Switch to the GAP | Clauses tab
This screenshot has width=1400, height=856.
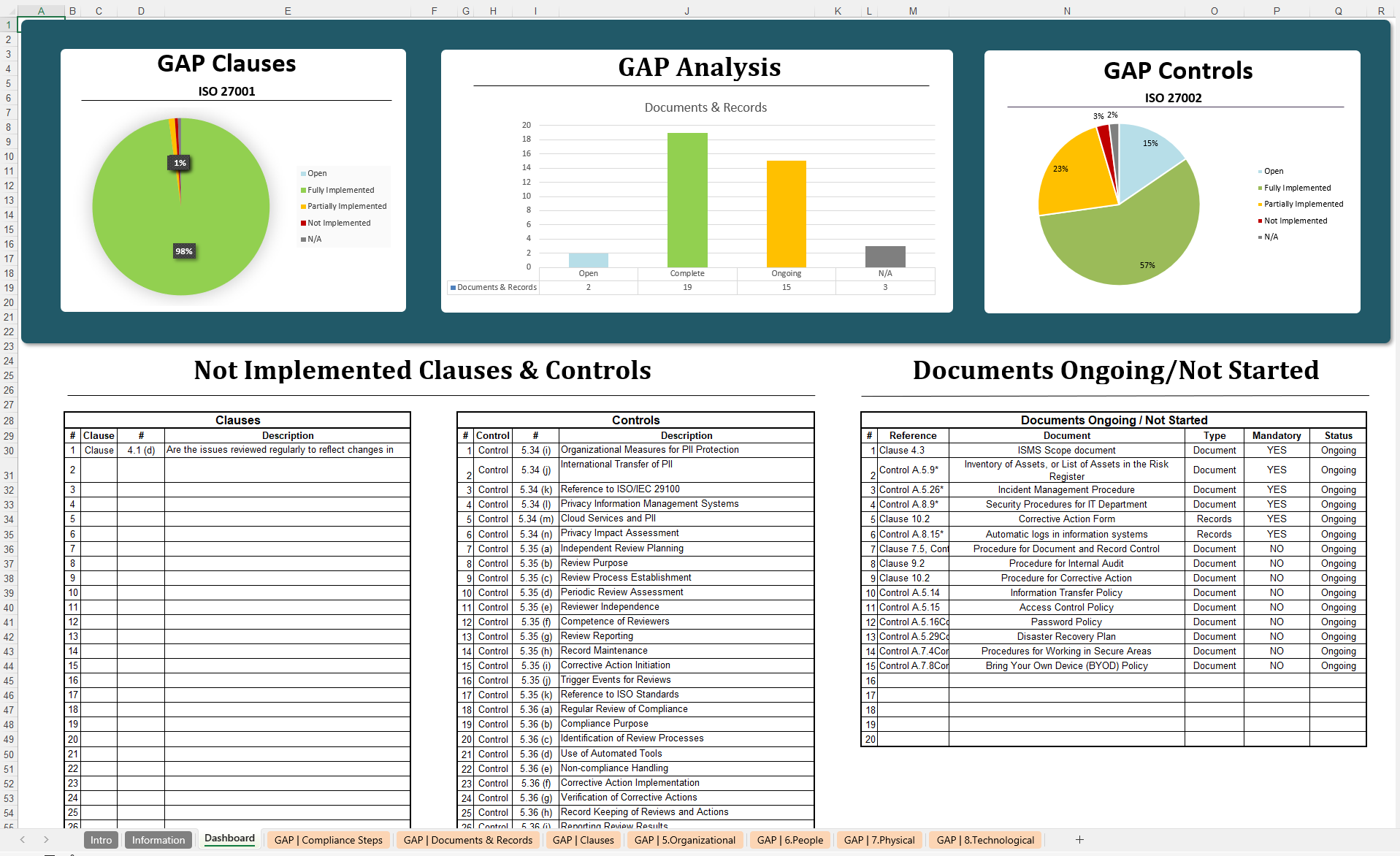click(583, 840)
